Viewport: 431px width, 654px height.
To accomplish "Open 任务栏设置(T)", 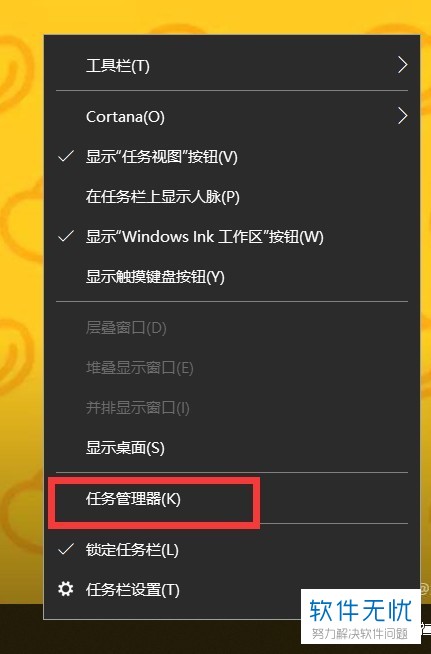I will pos(232,590).
